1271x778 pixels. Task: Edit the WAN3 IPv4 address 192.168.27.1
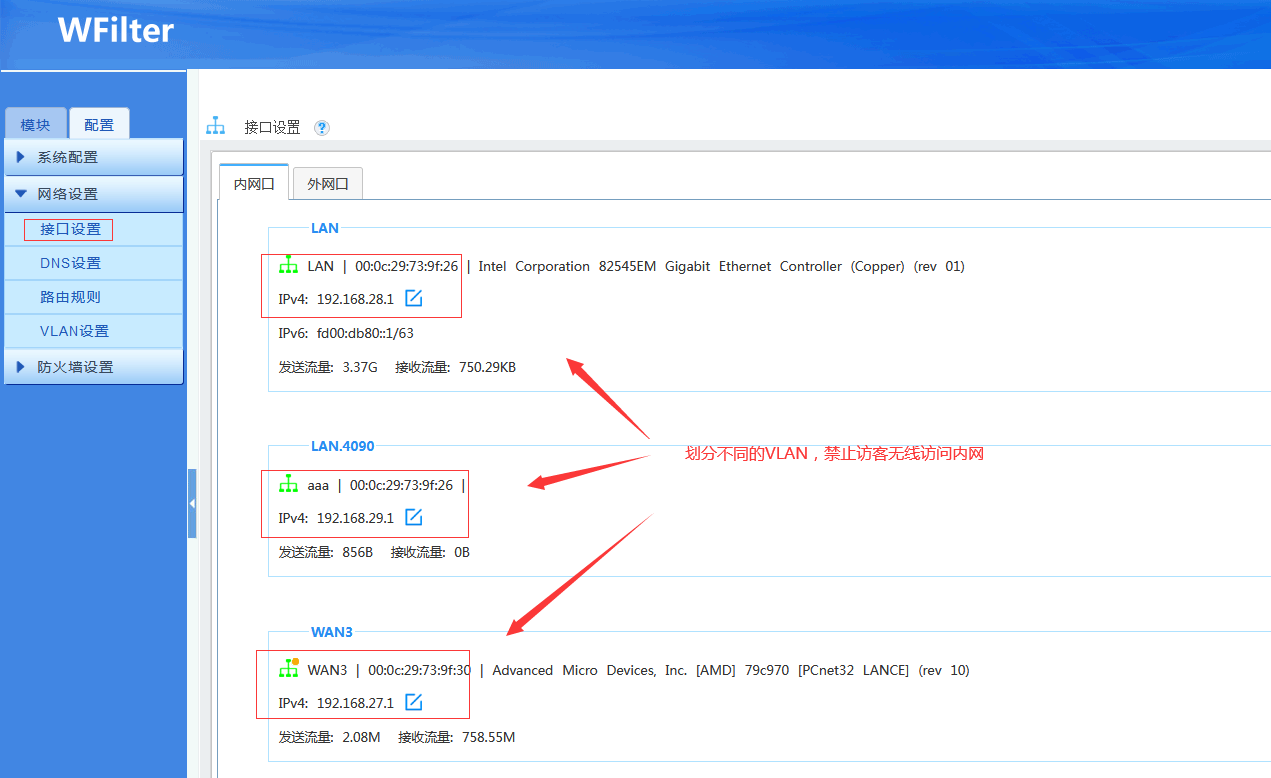click(413, 702)
